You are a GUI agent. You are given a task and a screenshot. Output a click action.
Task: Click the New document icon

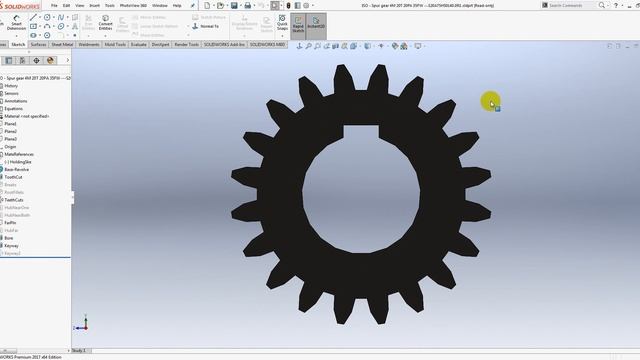pos(207,5)
